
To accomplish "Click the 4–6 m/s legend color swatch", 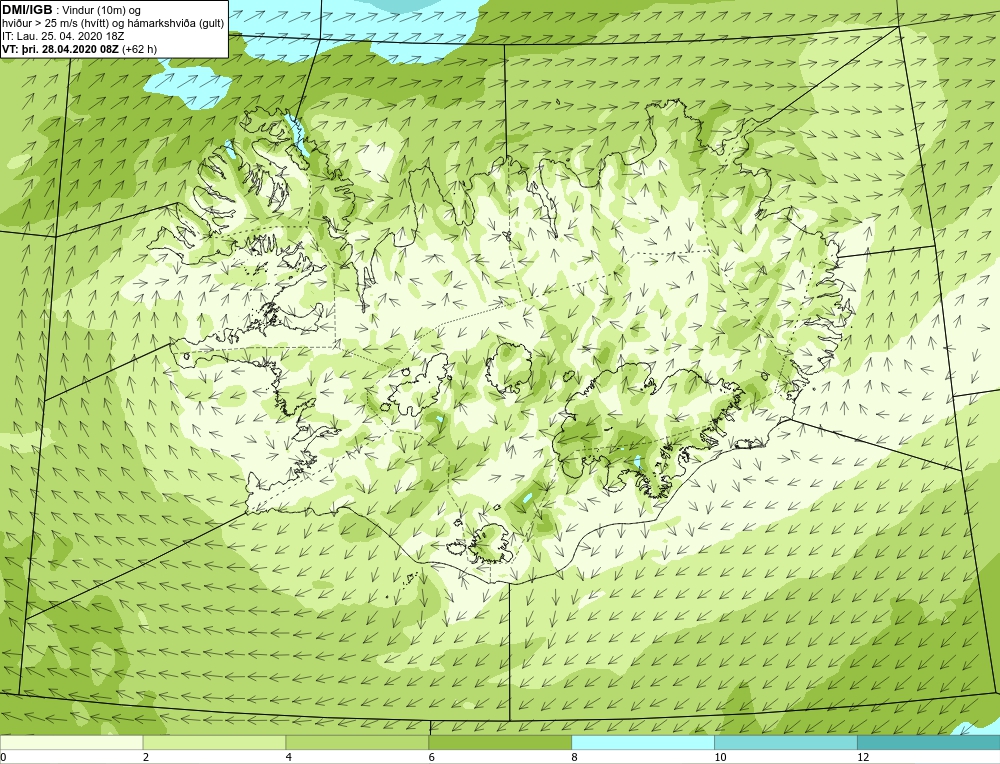I will coord(357,742).
